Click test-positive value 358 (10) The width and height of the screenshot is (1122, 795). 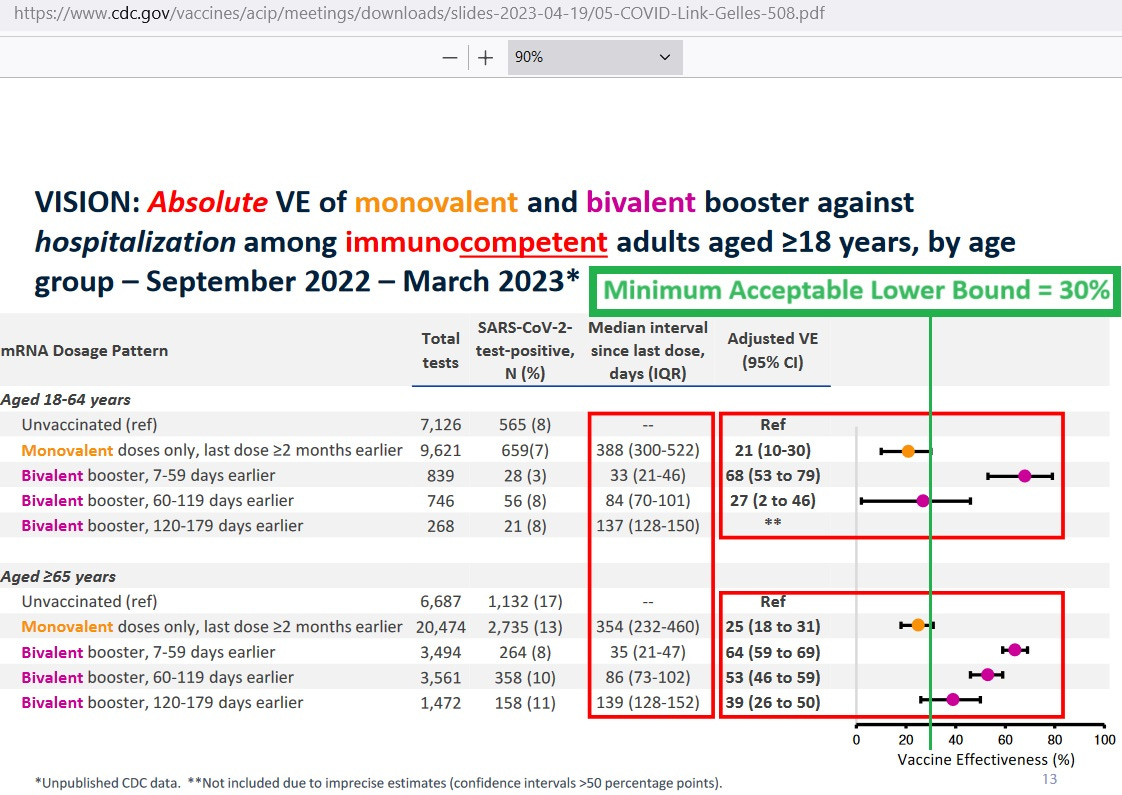[x=525, y=678]
